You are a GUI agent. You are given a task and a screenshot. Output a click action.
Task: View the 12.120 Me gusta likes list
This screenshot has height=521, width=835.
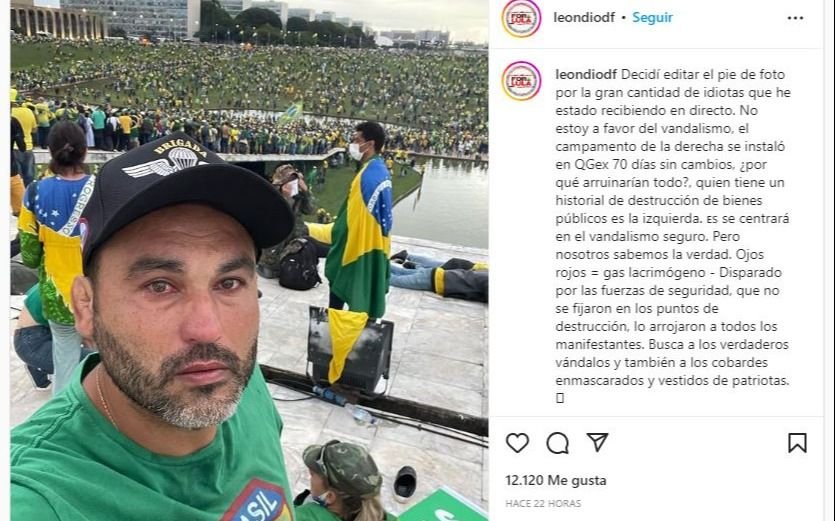[556, 480]
